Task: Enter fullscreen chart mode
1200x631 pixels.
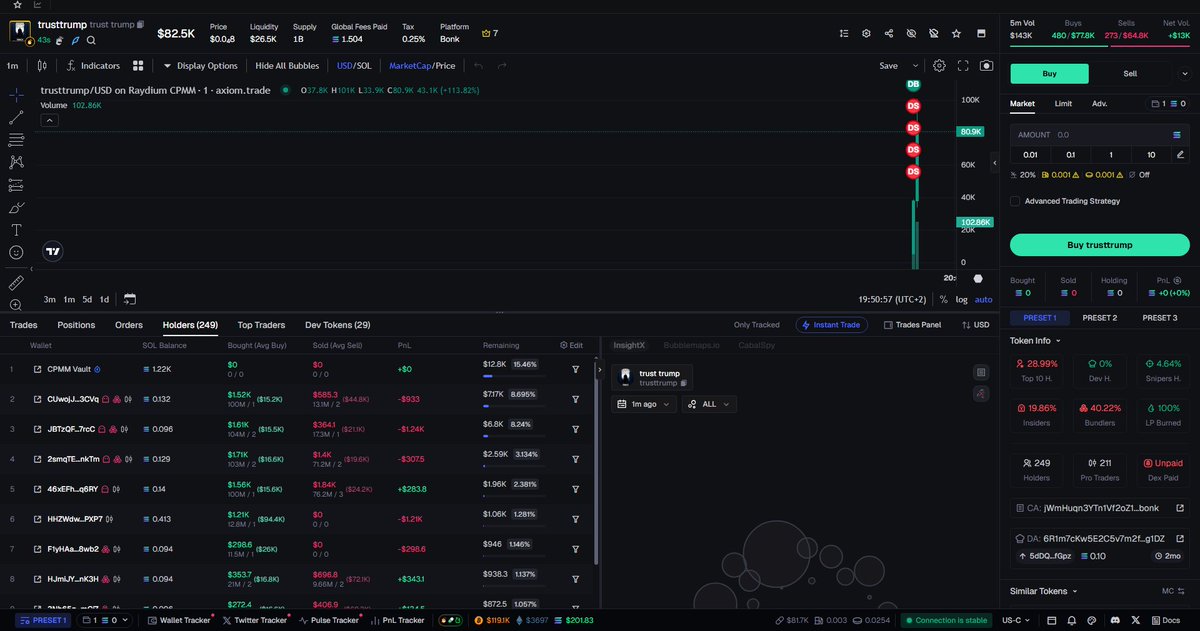Action: click(x=963, y=66)
